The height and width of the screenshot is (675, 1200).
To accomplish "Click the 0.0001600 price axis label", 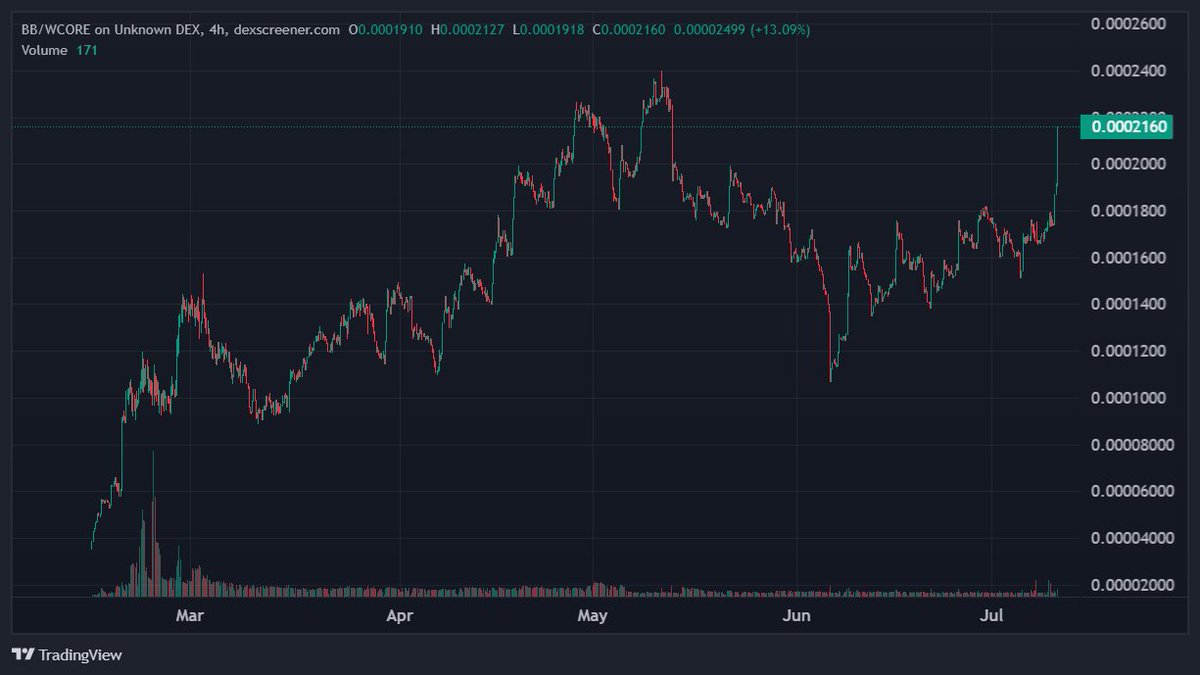I will tap(1130, 257).
